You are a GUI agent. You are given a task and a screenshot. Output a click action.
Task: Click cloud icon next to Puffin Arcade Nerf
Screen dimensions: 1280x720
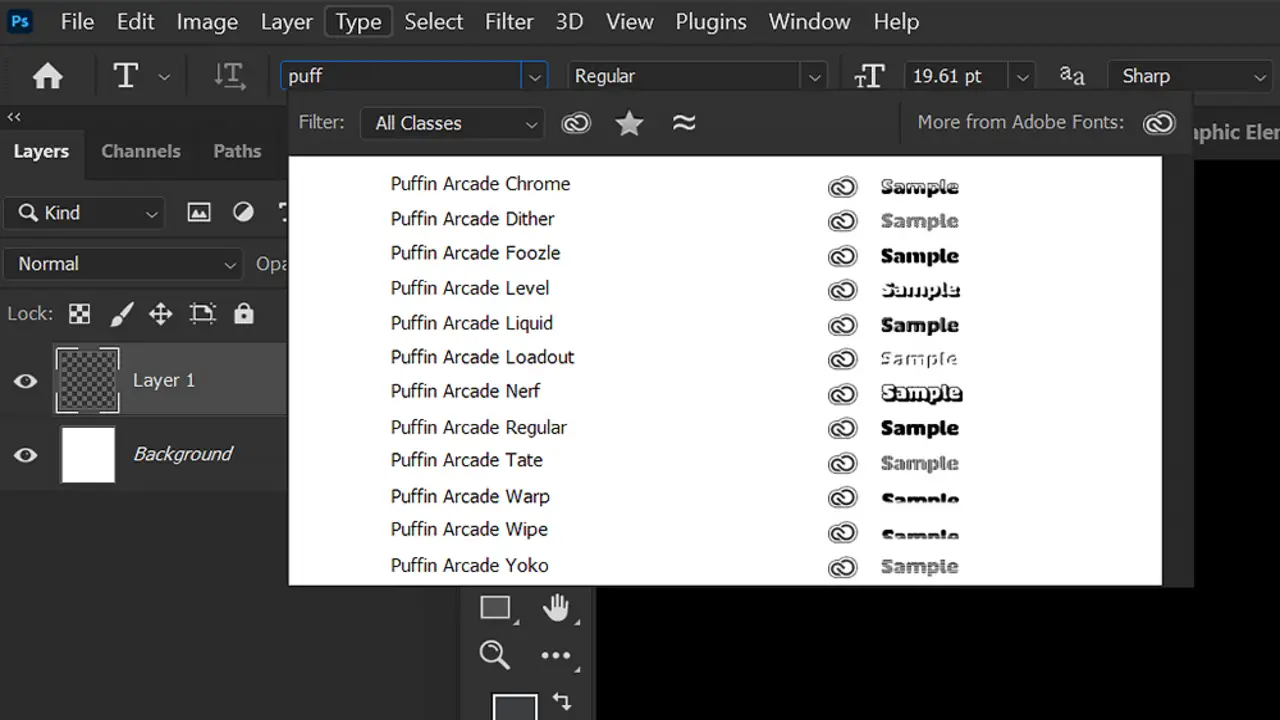tap(843, 393)
